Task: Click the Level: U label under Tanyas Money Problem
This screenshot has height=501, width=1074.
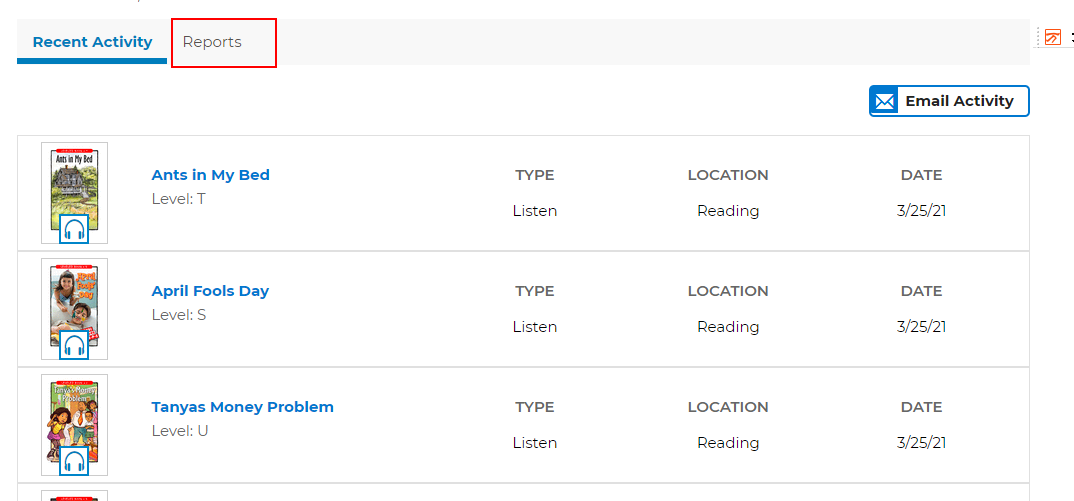Action: (179, 431)
